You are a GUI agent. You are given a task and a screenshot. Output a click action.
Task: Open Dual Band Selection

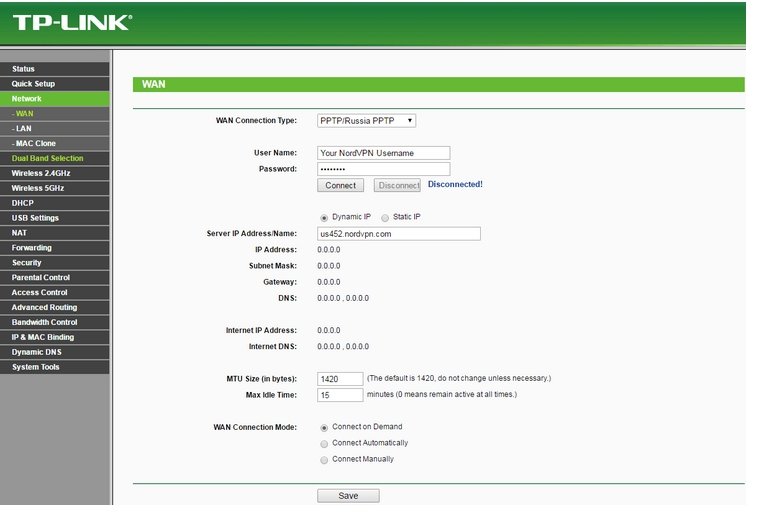pyautogui.click(x=55, y=158)
